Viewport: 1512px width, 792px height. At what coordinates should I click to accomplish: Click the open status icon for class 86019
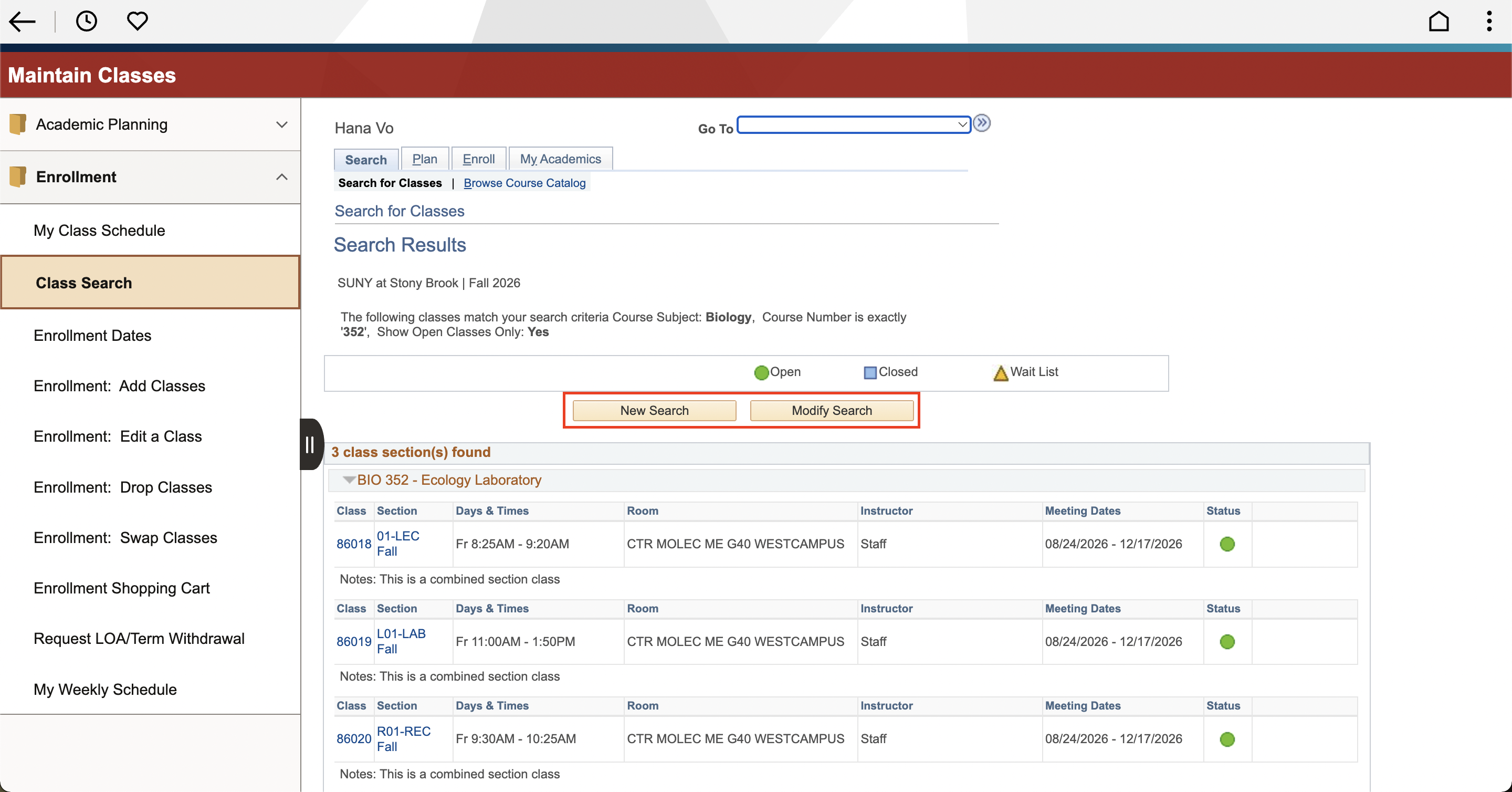pos(1227,642)
